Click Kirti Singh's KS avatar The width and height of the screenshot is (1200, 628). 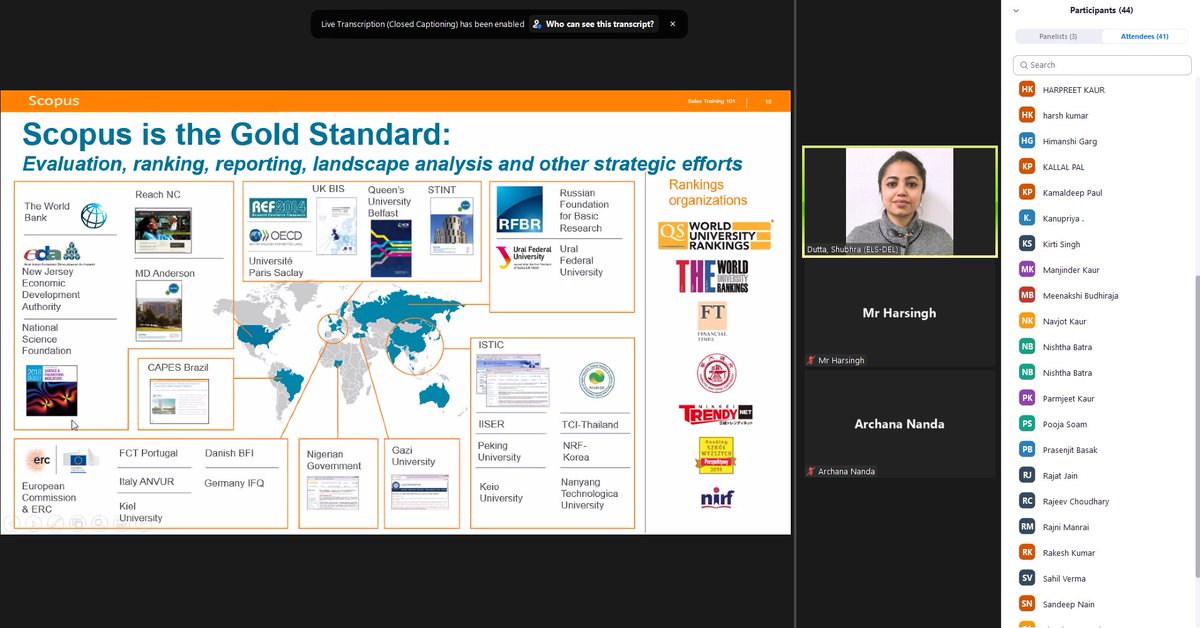point(1027,243)
